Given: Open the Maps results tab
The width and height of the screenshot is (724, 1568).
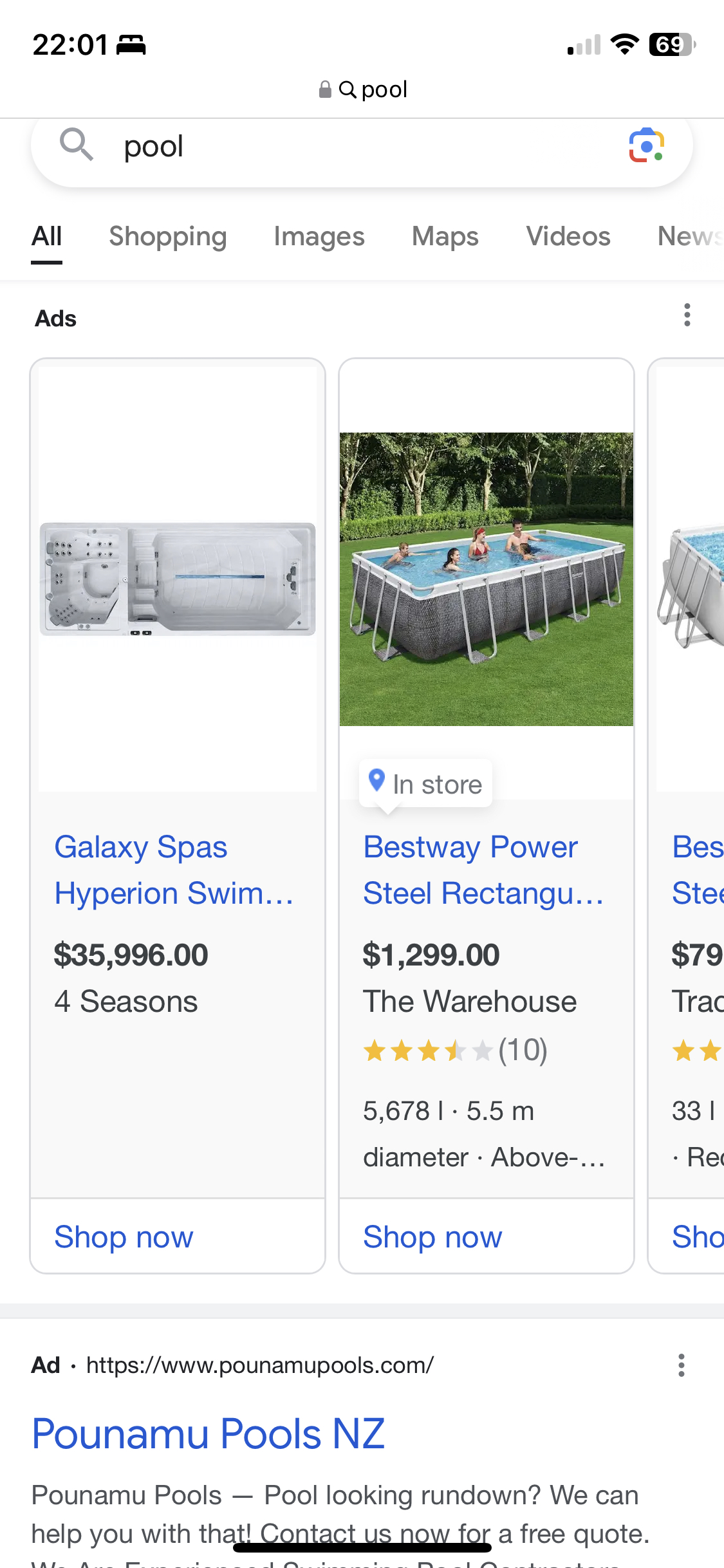Looking at the screenshot, I should click(x=445, y=237).
